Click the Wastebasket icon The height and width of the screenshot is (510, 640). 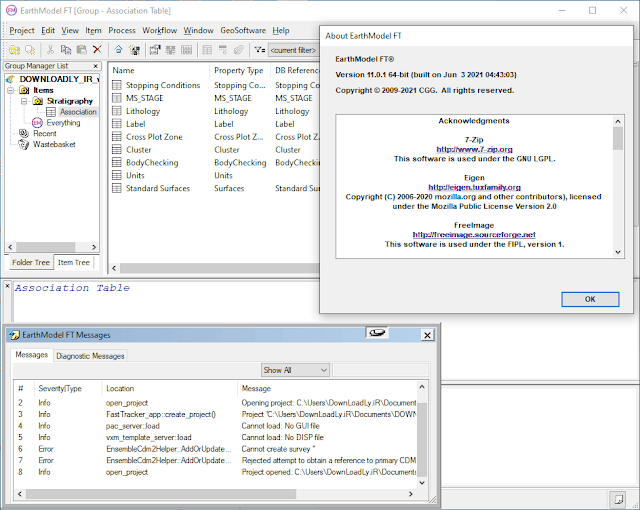(x=24, y=144)
